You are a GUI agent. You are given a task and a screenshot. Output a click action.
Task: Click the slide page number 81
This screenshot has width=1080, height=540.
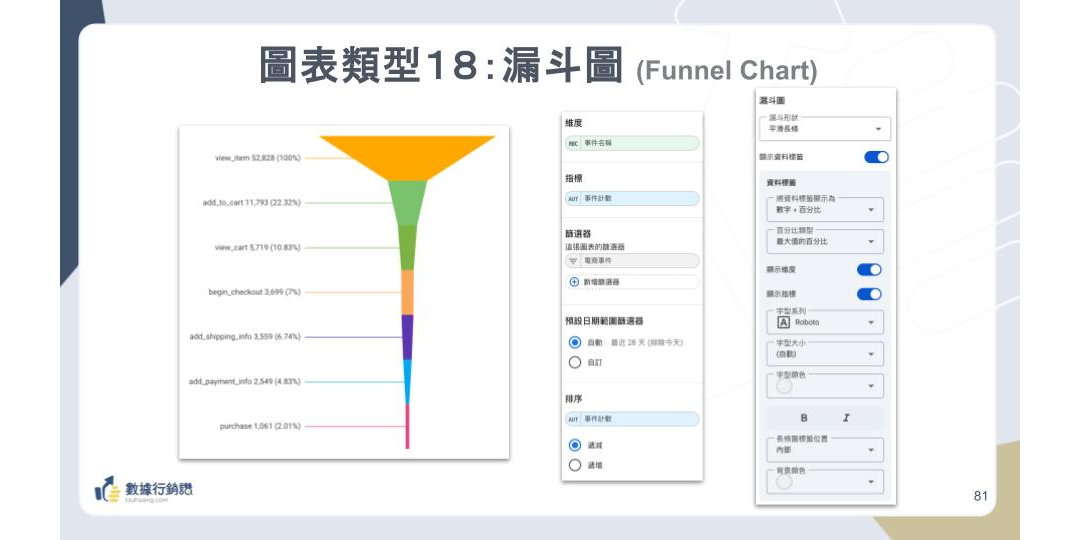981,496
